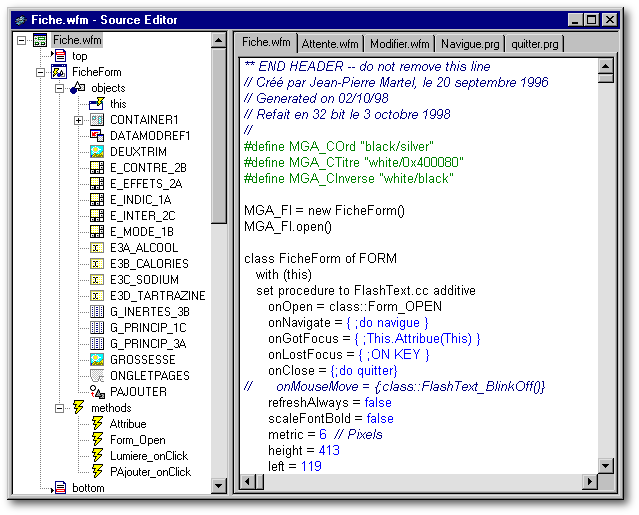Image resolution: width=639 pixels, height=515 pixels.
Task: Click the E3A_ALCOOL entryfield icon
Action: 97,248
